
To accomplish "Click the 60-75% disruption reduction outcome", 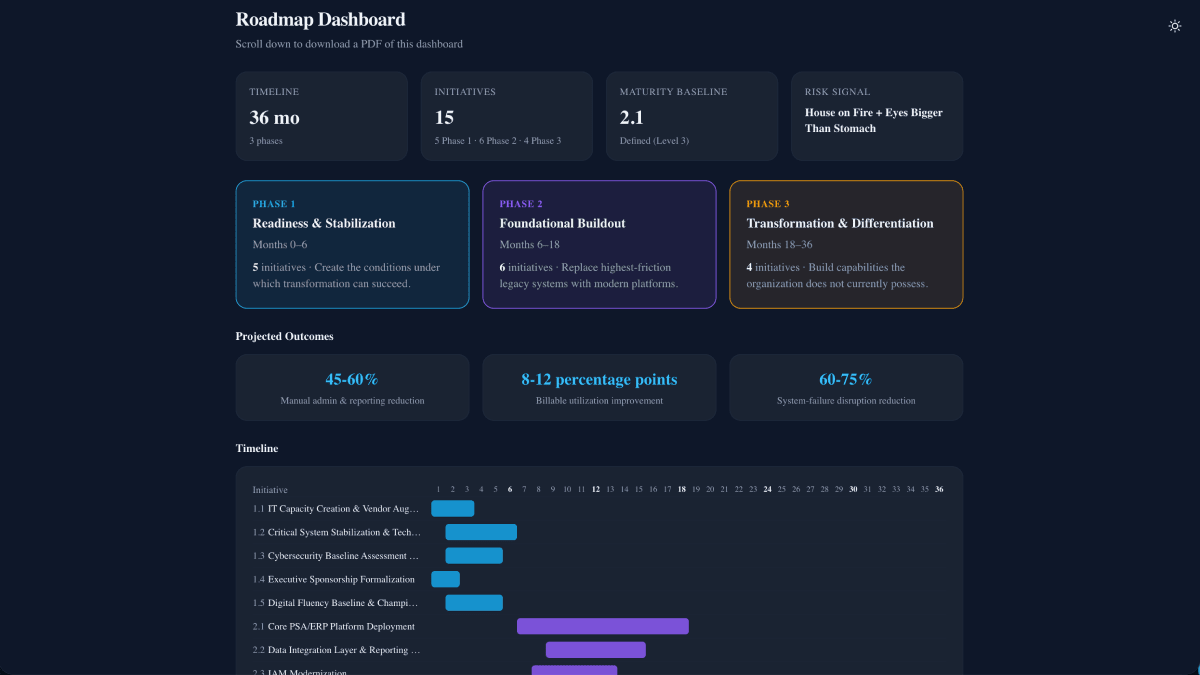I will click(846, 387).
